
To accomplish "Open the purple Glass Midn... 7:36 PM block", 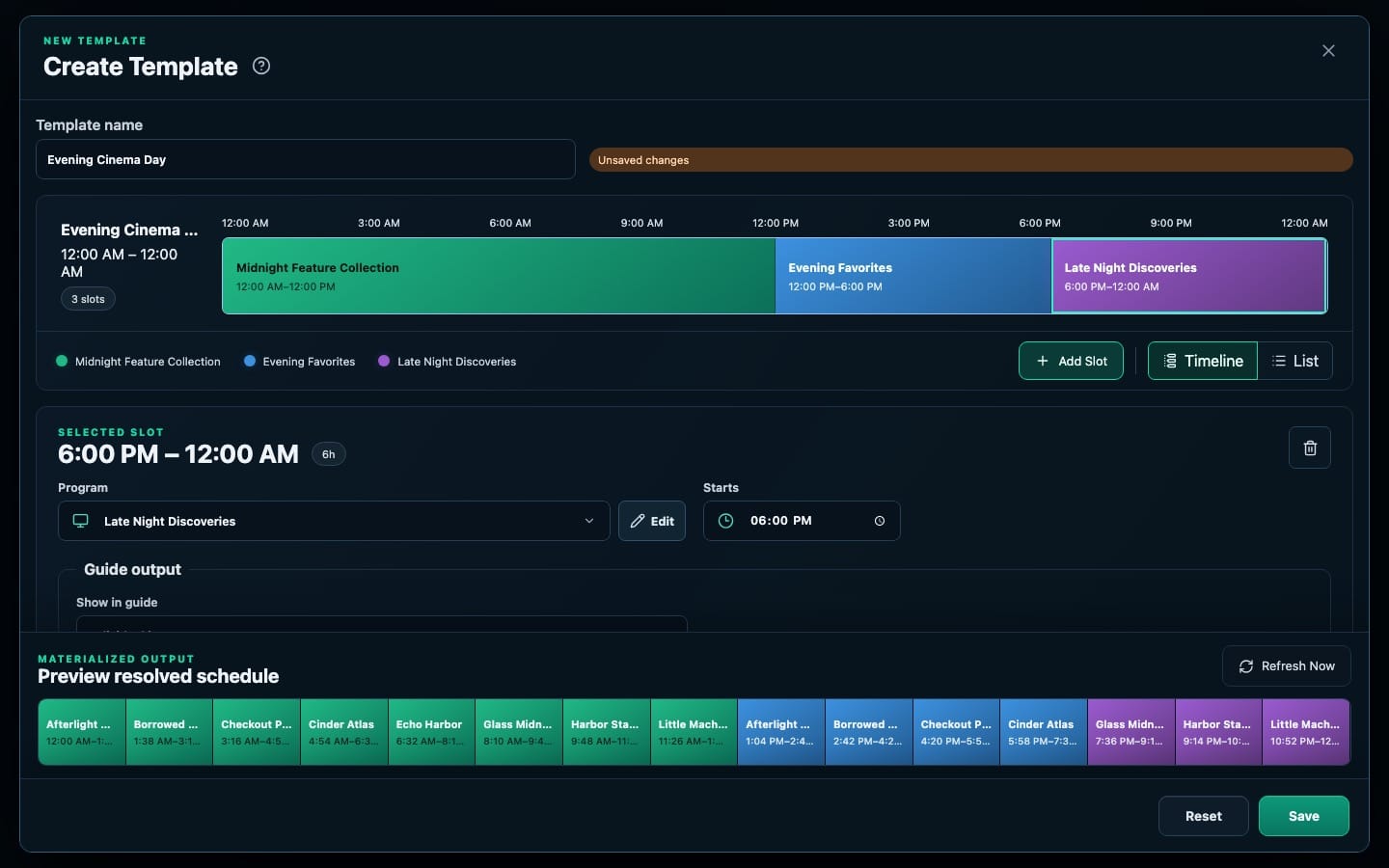I will coord(1131,732).
